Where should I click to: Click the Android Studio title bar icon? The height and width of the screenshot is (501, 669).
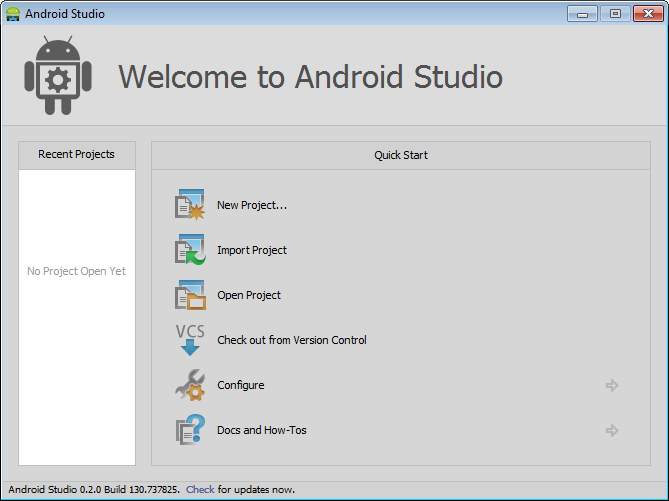click(x=13, y=14)
